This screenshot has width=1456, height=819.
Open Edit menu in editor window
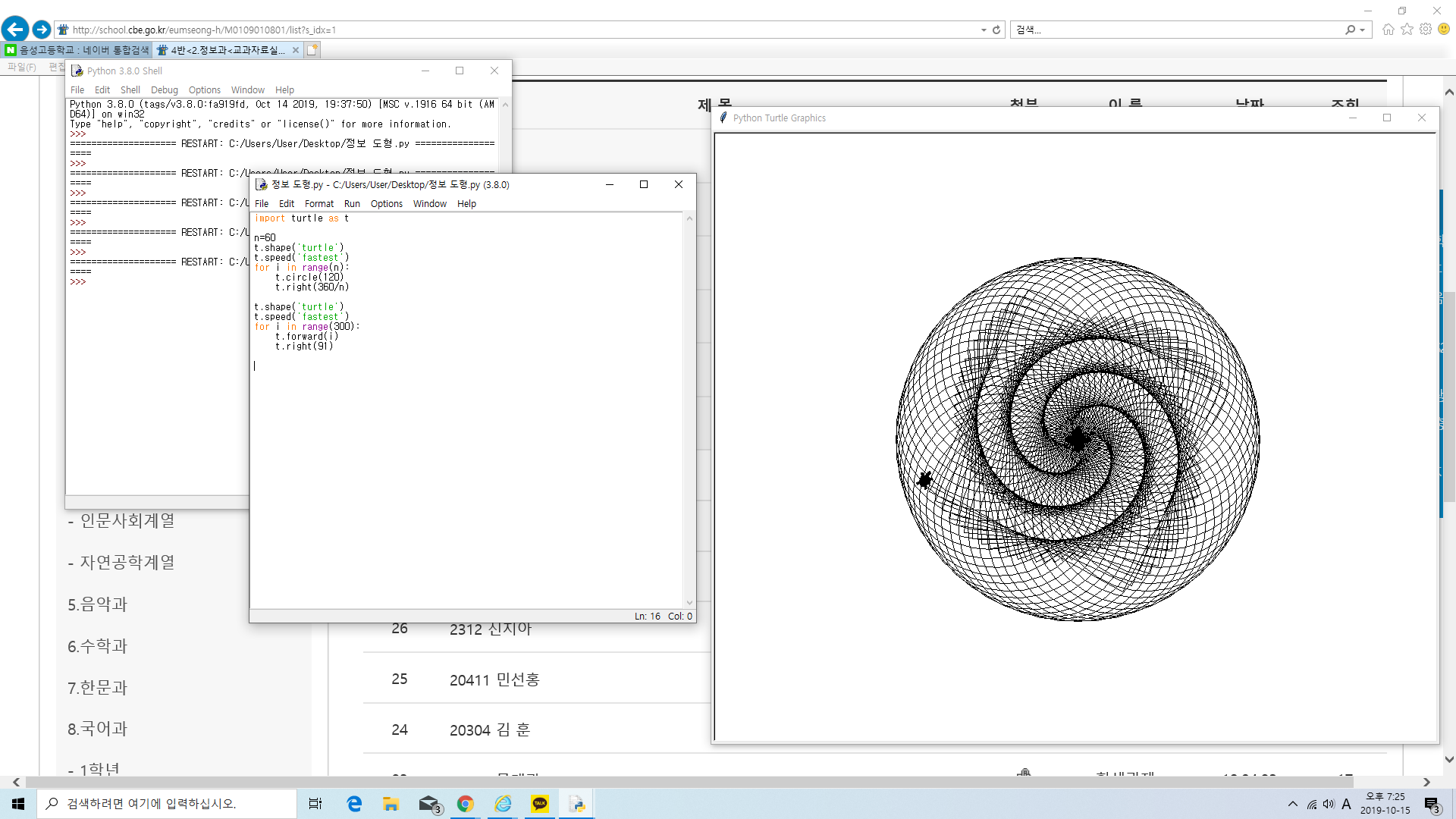(x=287, y=203)
